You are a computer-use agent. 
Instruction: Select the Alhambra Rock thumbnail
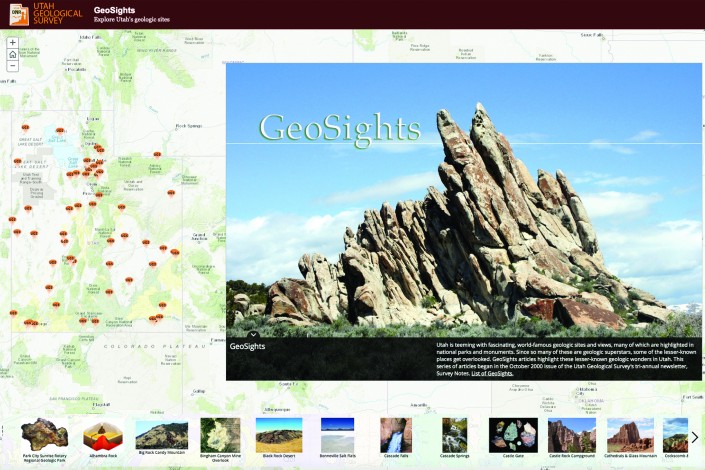click(x=103, y=435)
